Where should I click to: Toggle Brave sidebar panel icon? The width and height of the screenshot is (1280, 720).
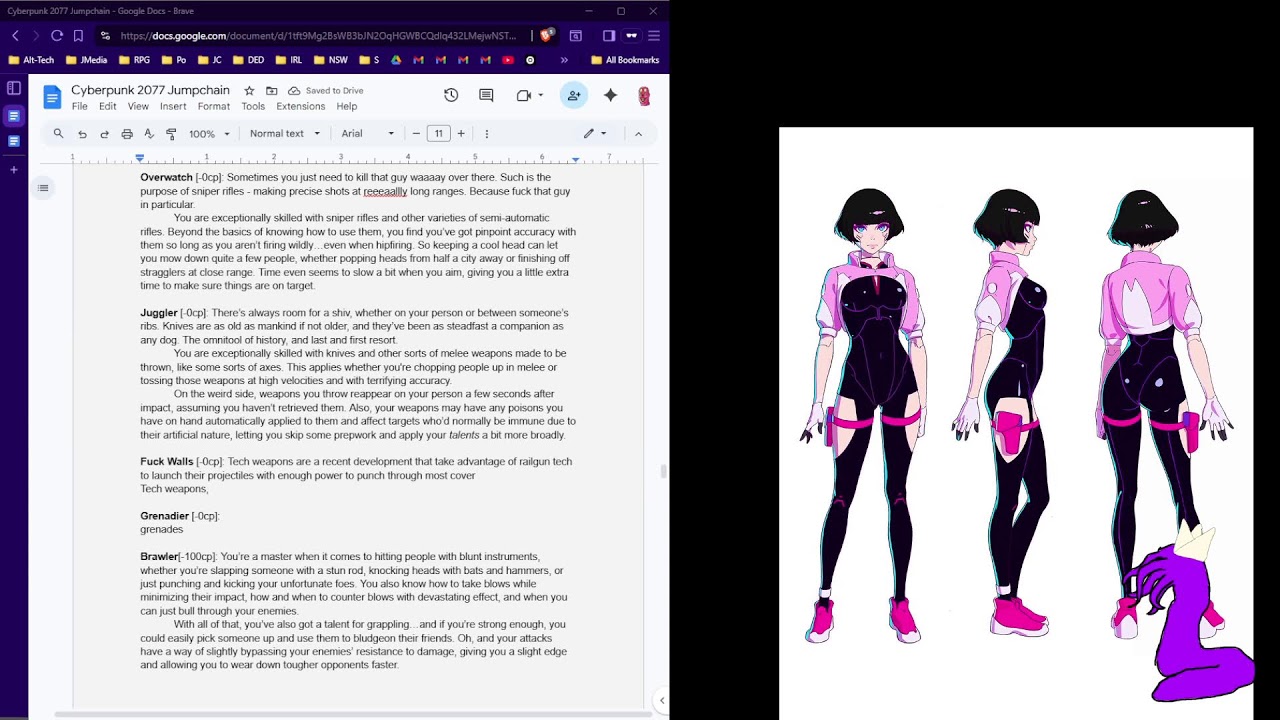click(609, 35)
